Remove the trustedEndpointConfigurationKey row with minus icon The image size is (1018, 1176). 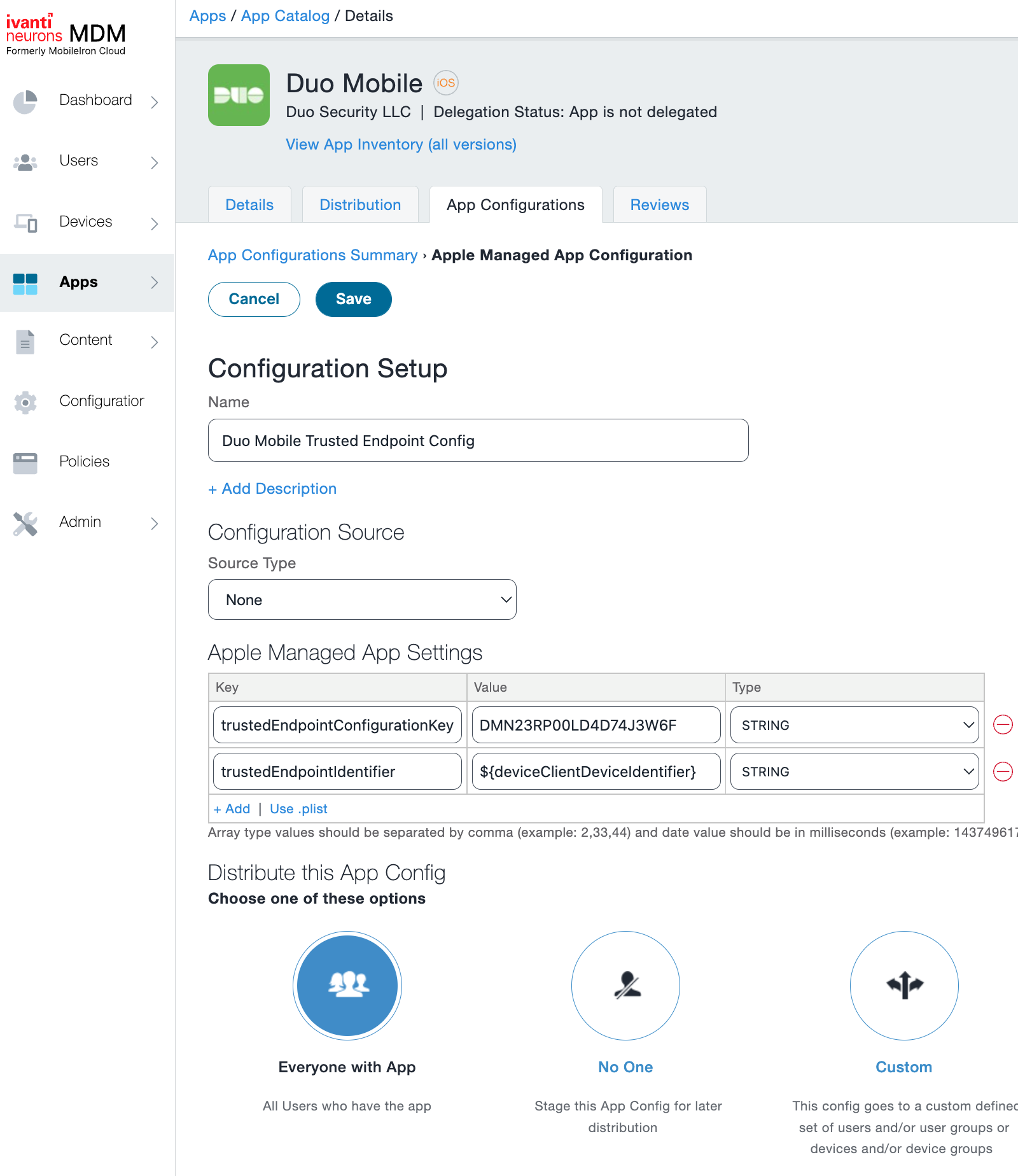[1003, 724]
